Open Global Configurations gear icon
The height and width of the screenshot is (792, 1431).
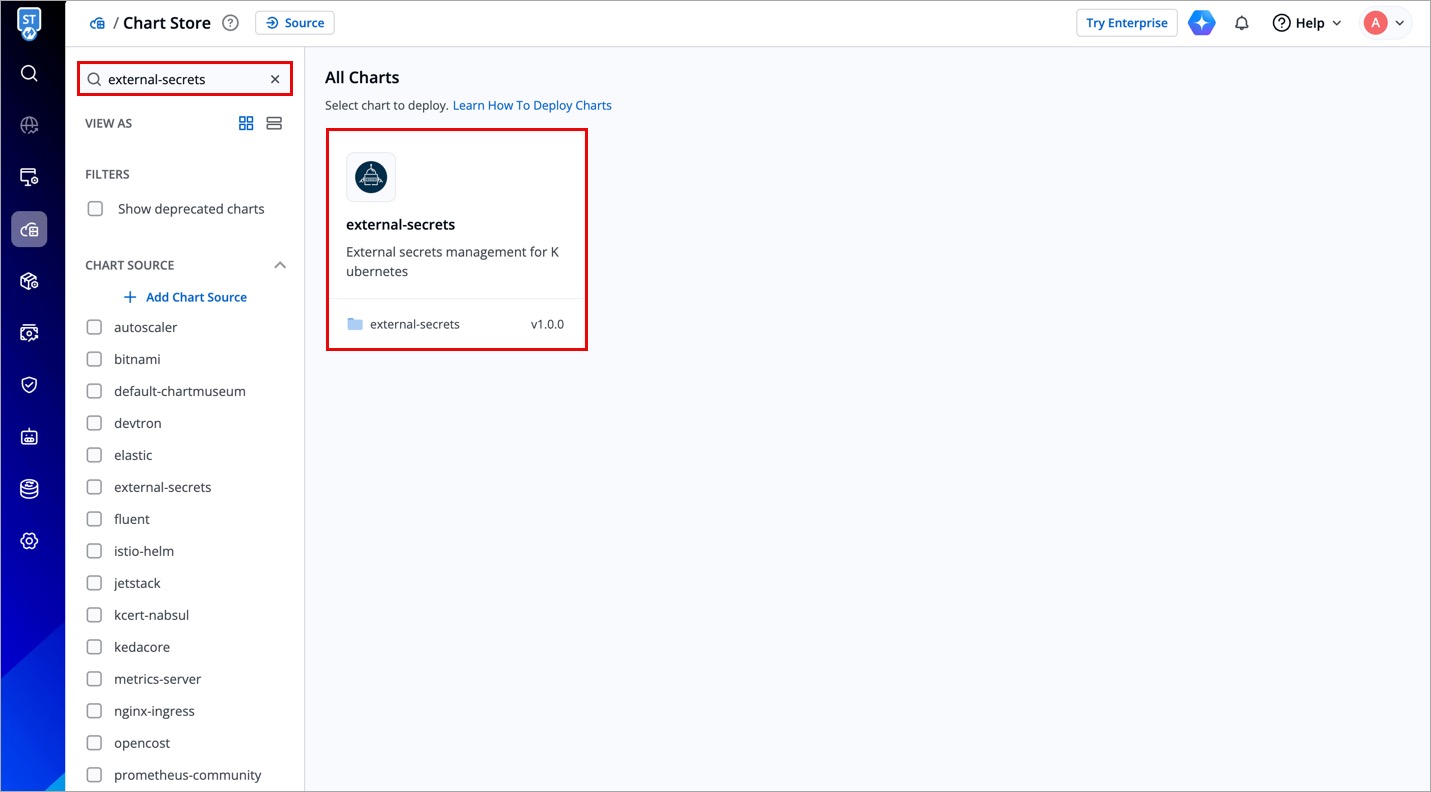[29, 541]
